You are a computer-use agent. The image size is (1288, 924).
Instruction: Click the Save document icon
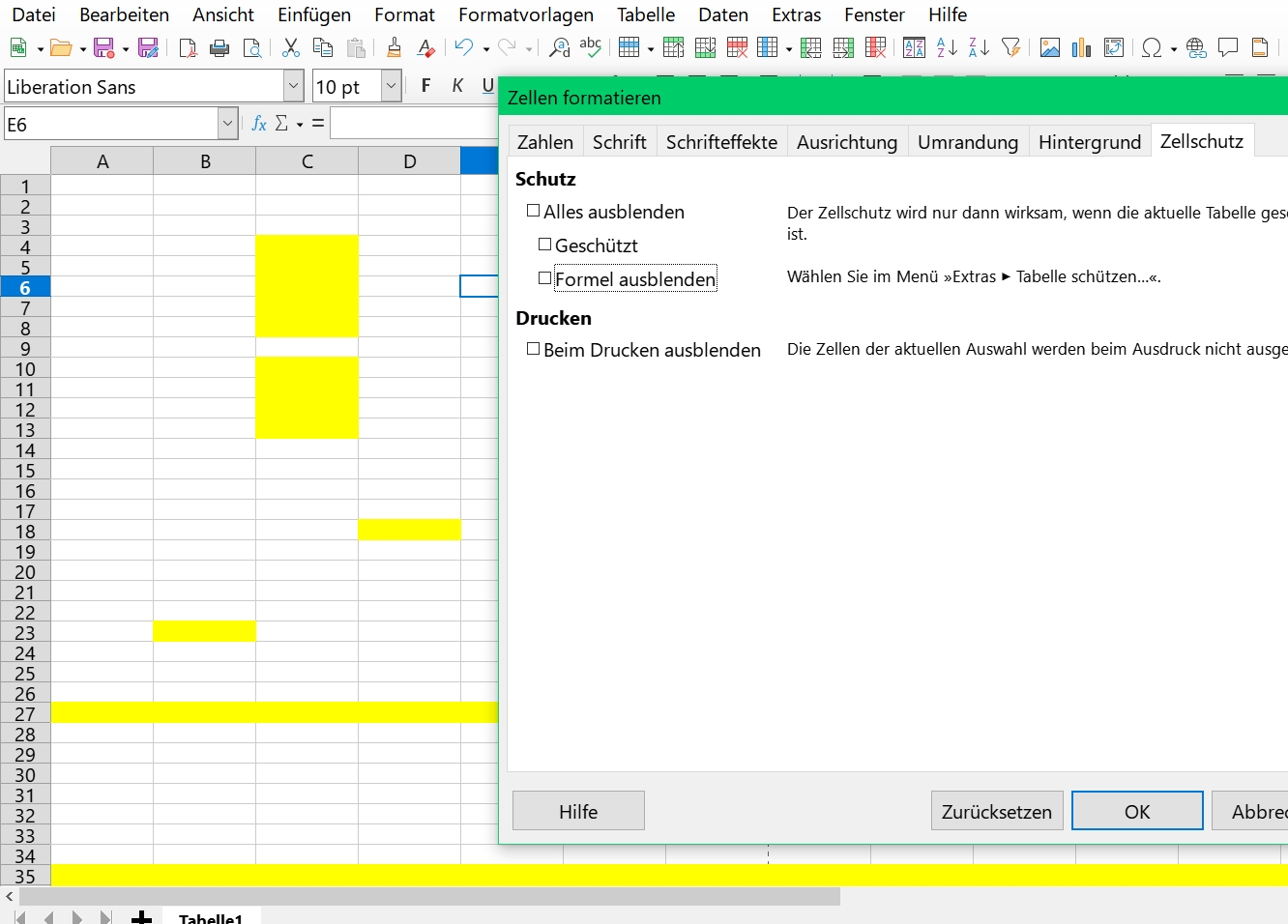pos(103,47)
